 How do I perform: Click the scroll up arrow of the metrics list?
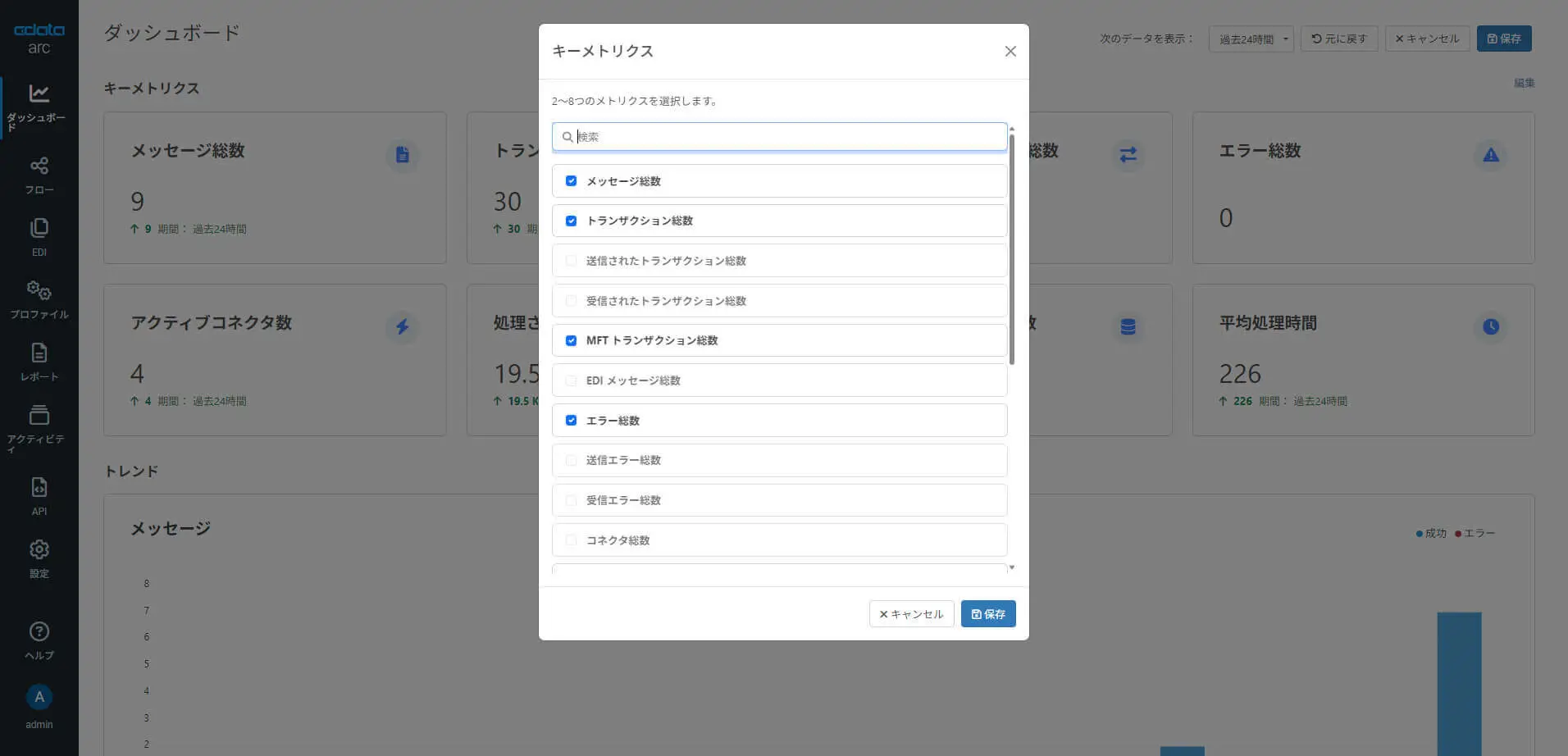(1012, 130)
